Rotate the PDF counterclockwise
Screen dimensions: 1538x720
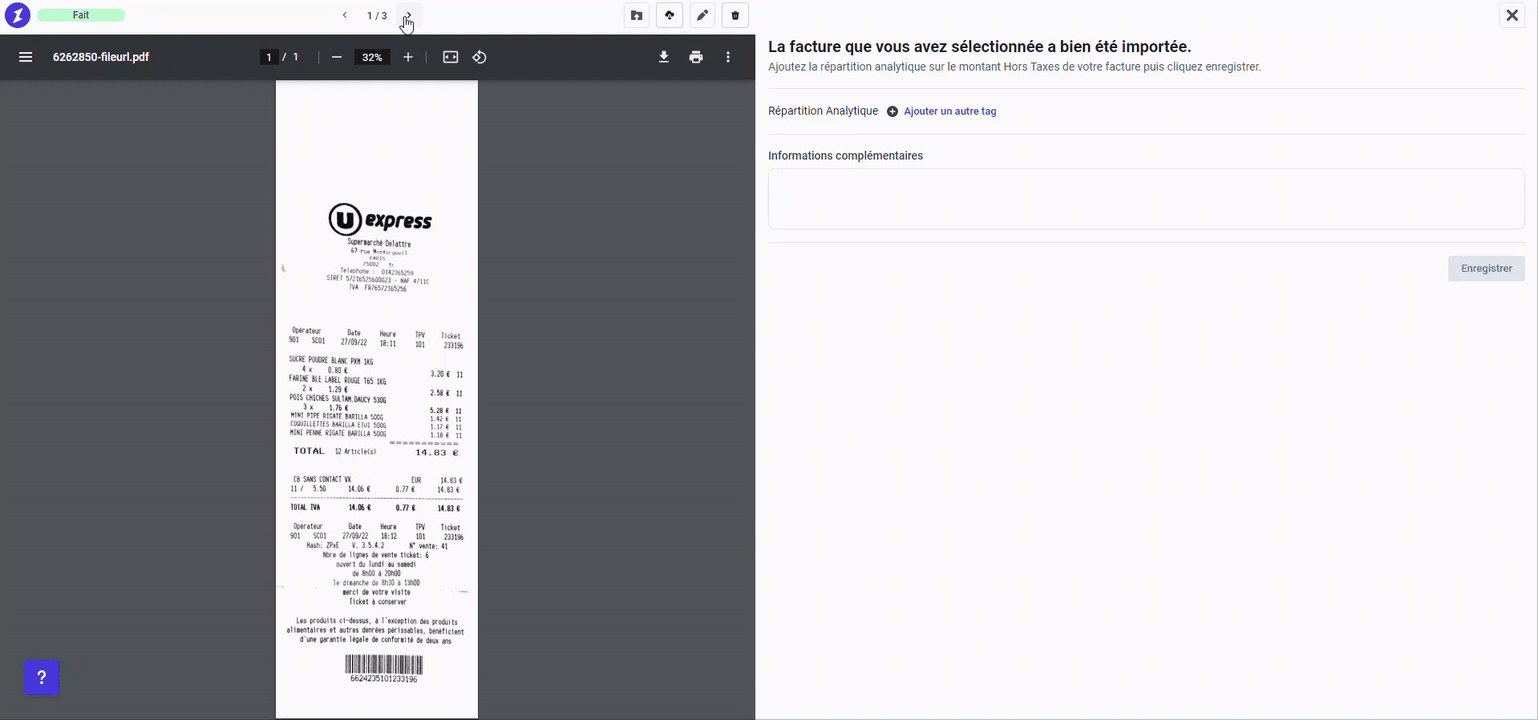click(480, 57)
